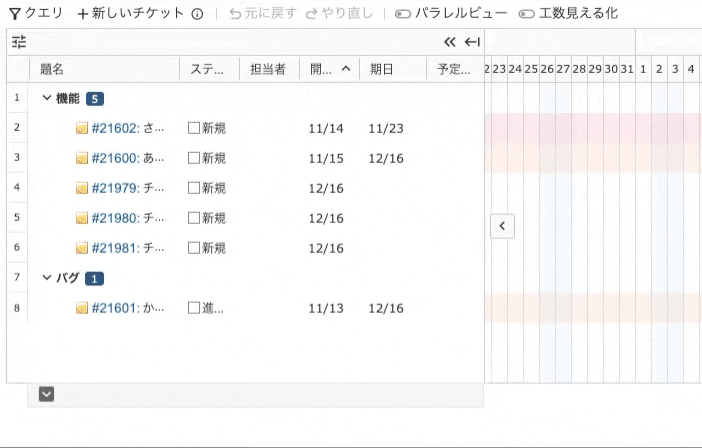Click the collapse-to-left arrow bar icon
The image size is (702, 448).
coord(472,42)
